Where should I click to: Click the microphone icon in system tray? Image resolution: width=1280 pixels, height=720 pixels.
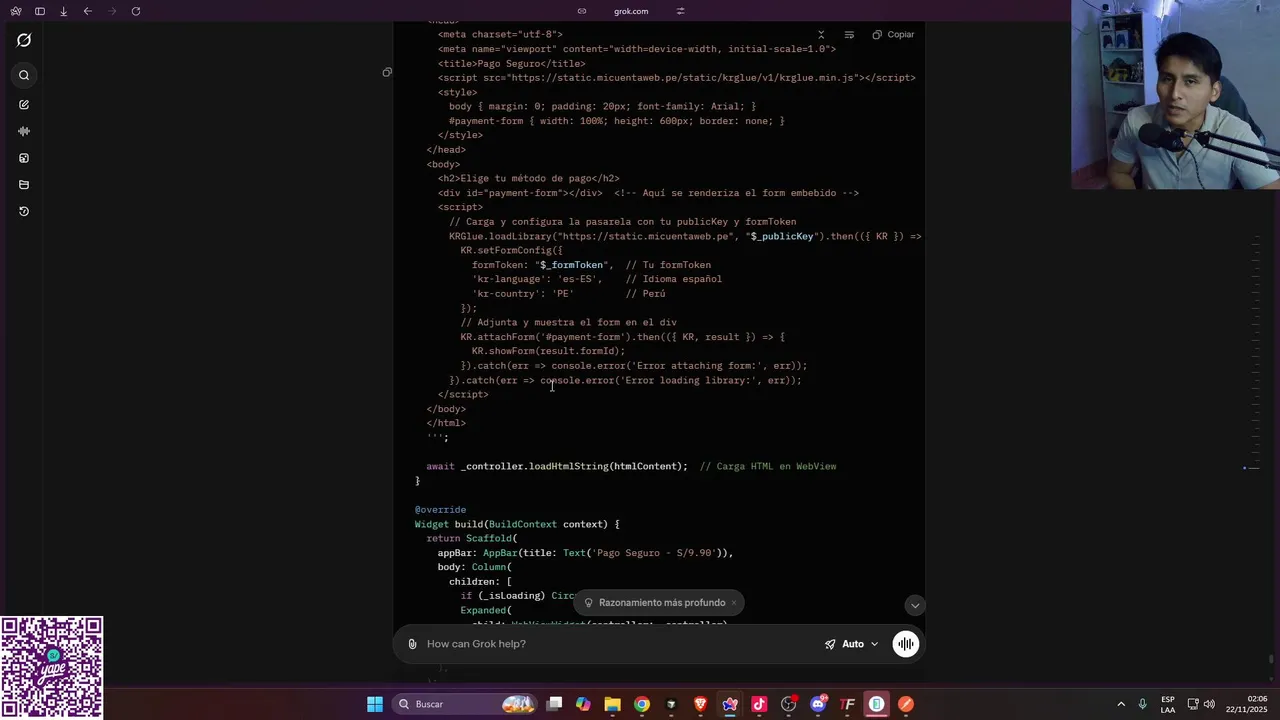(1143, 704)
